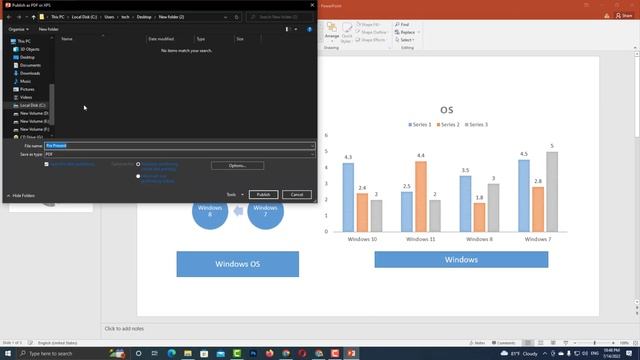This screenshot has width=640, height=360.
Task: Select Desktop in navigation tree
Action: tap(24, 58)
